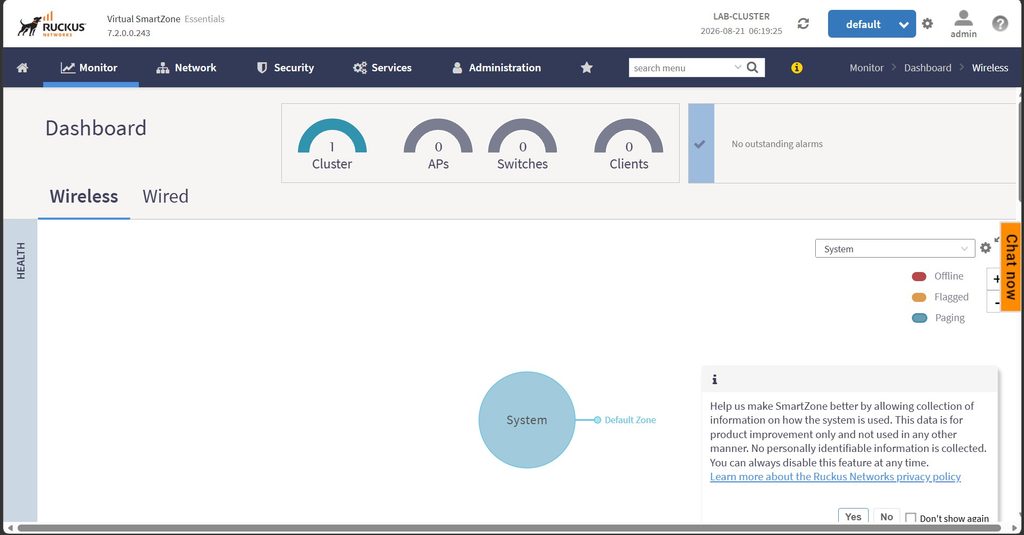
Task: Open the Network menu
Action: tap(186, 67)
